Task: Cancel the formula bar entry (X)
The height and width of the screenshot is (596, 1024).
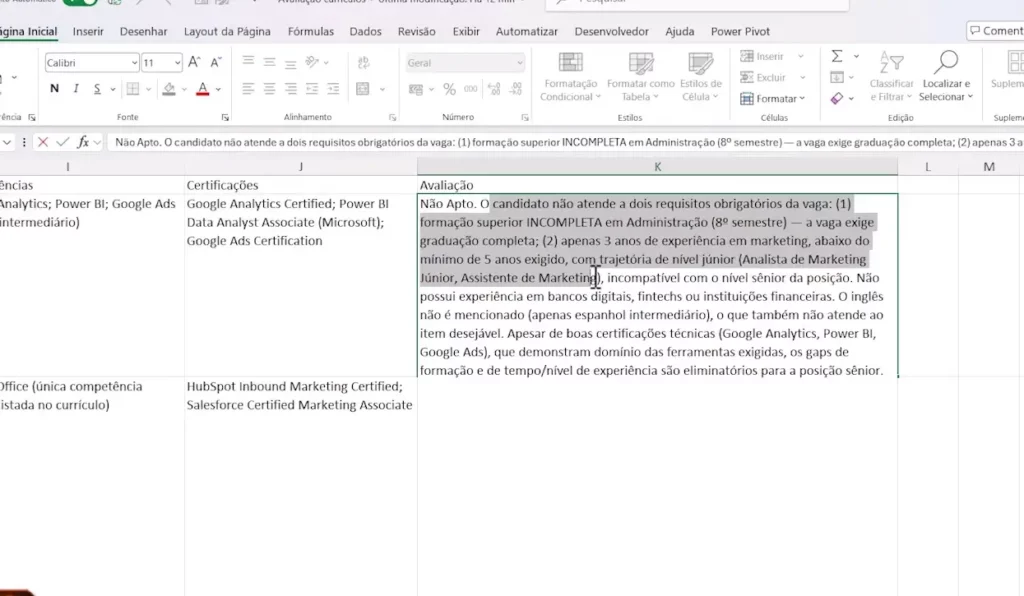Action: point(42,142)
